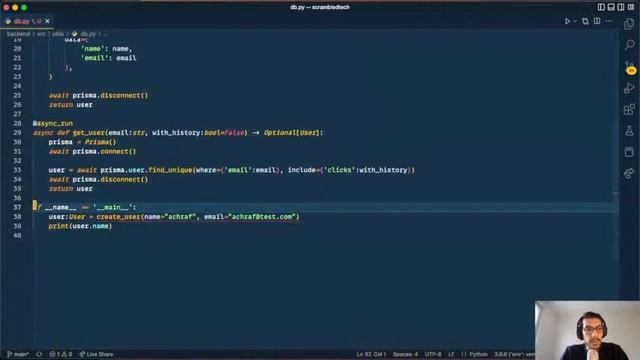Open the Run and Debug view

[x=629, y=88]
